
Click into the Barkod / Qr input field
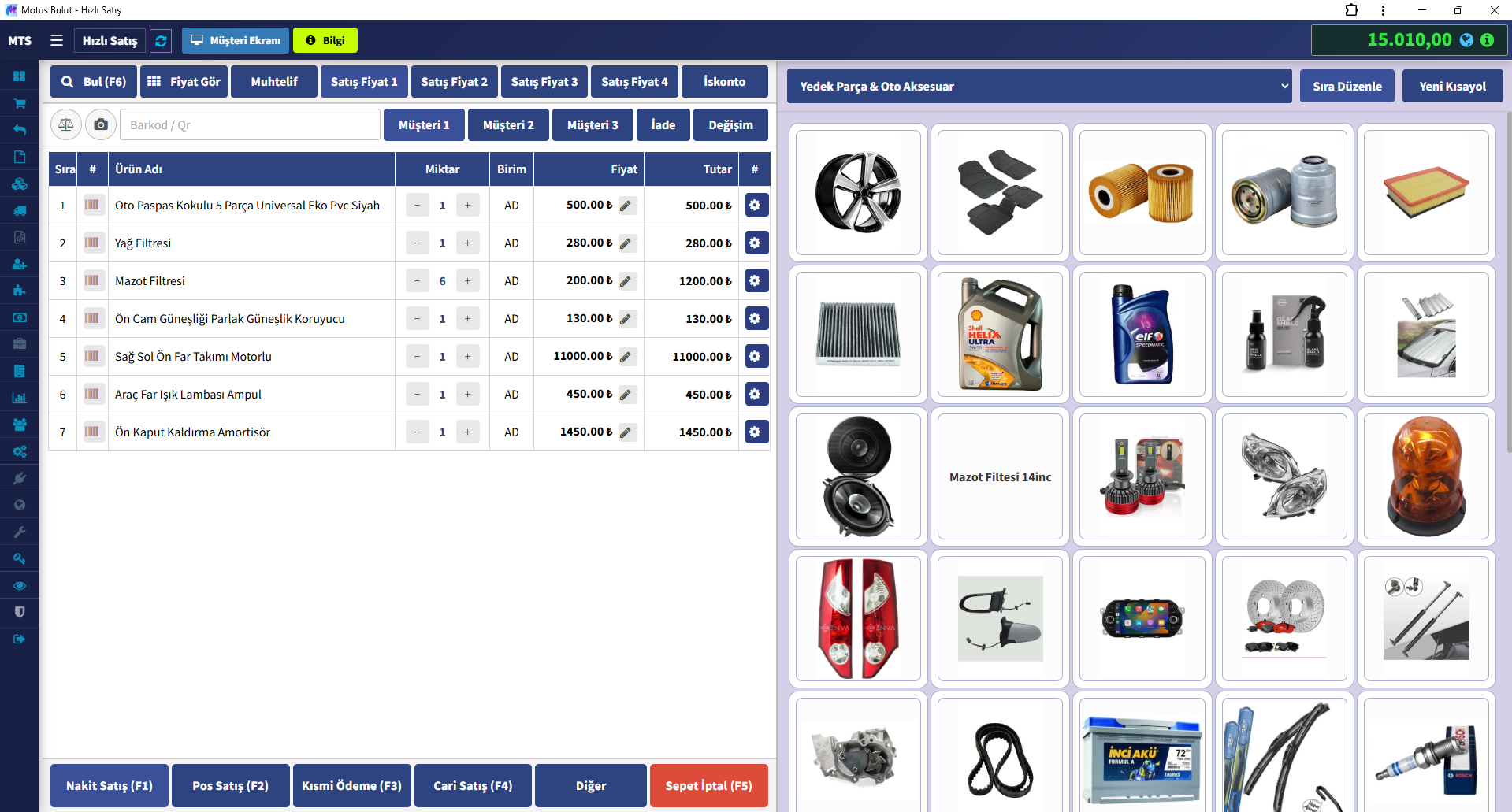251,125
